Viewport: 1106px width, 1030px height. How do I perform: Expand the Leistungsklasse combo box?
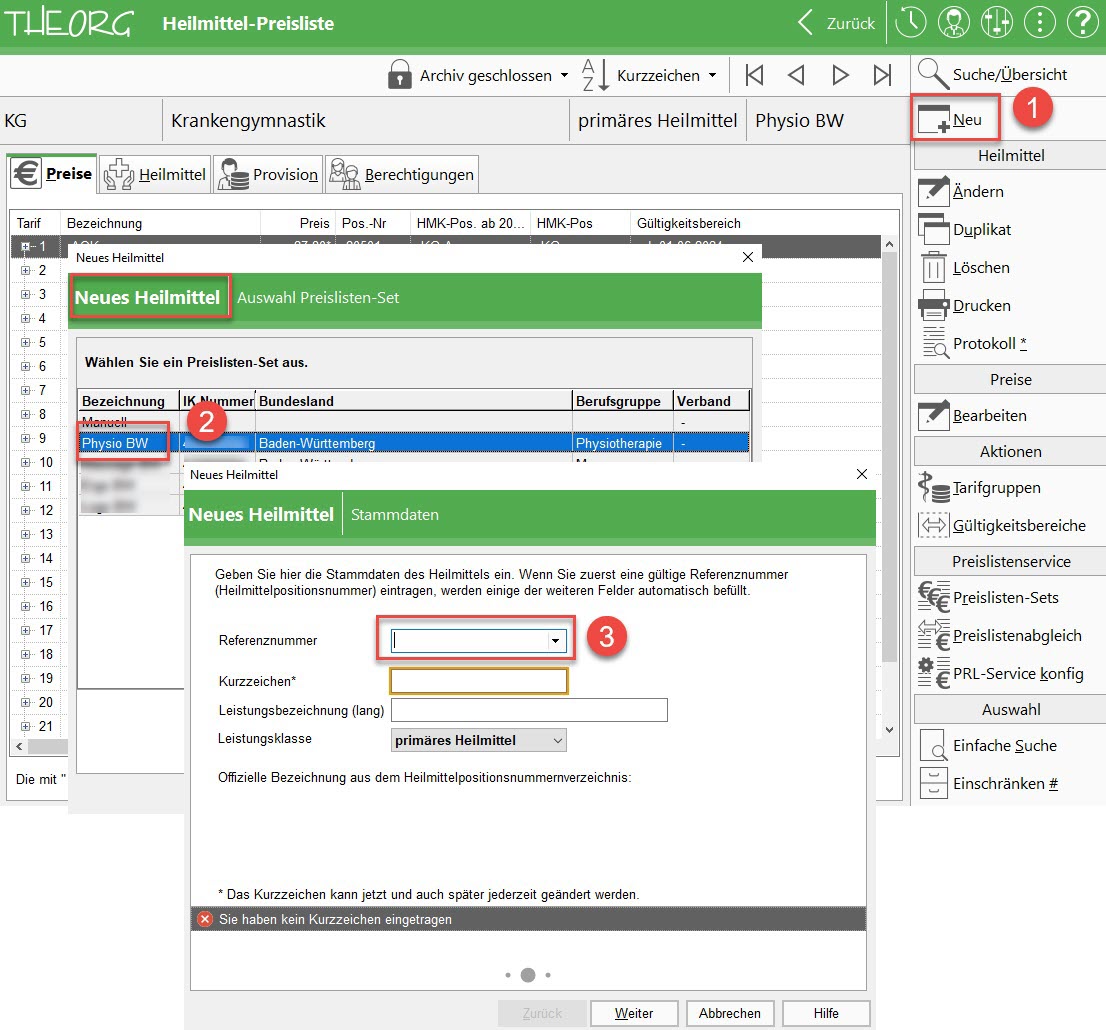(x=557, y=740)
